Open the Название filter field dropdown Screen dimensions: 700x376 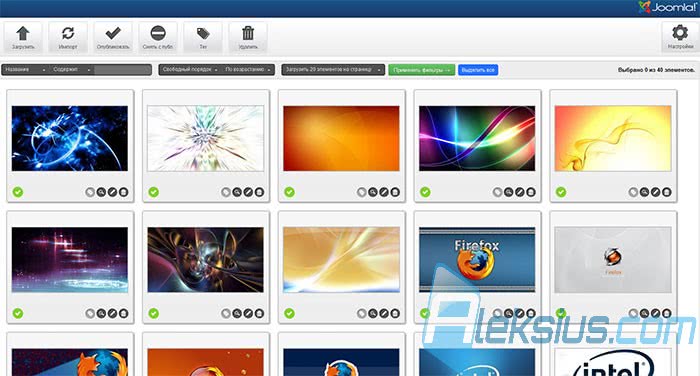[25, 70]
